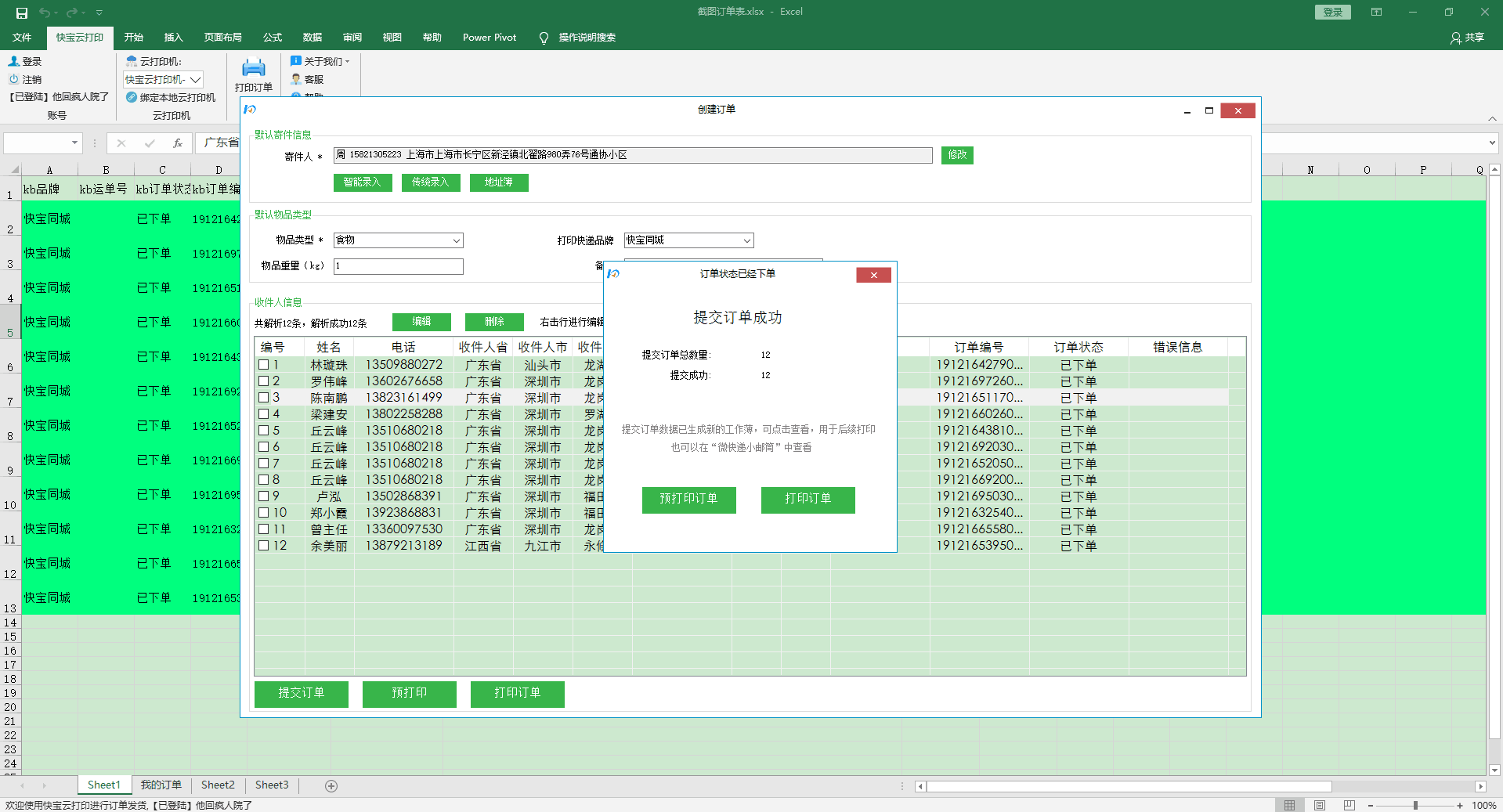This screenshot has width=1503, height=812.
Task: Switch to the Sheet3 tab
Action: (272, 785)
